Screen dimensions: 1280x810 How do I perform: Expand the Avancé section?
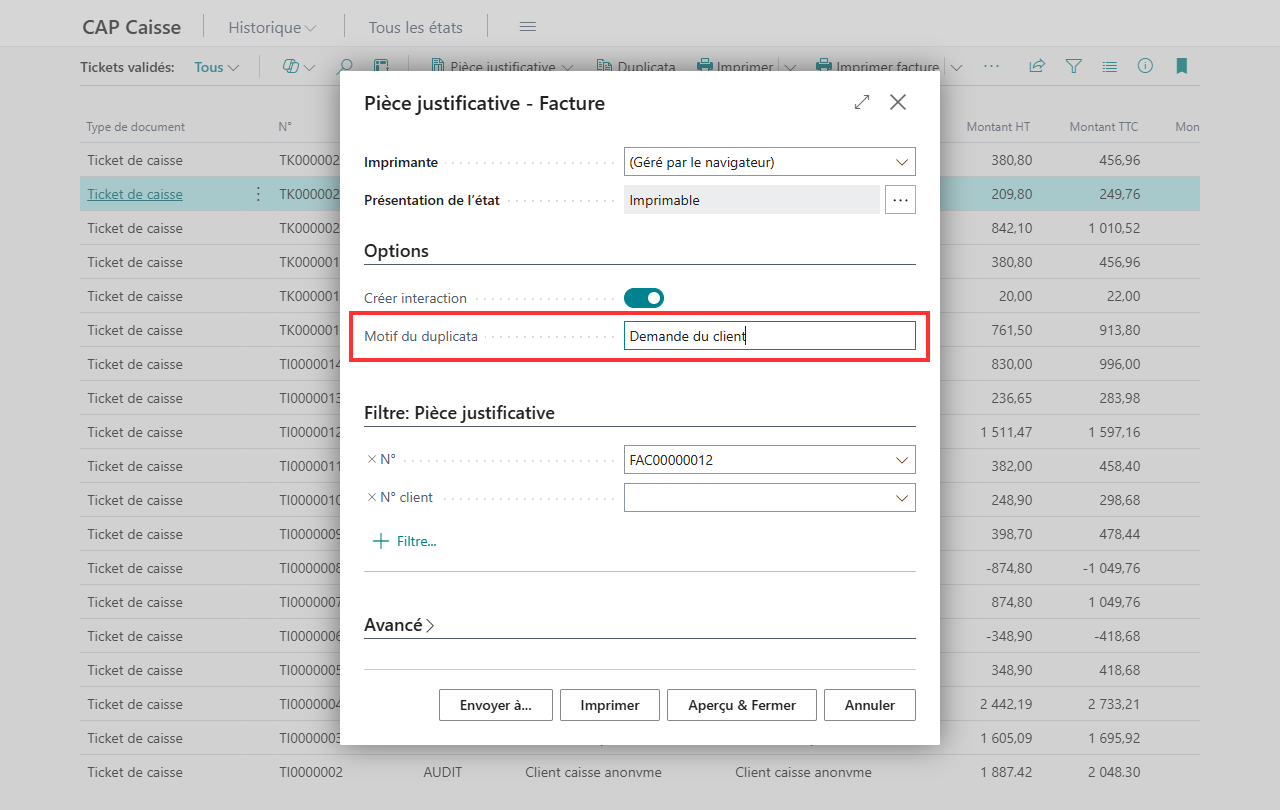click(399, 625)
